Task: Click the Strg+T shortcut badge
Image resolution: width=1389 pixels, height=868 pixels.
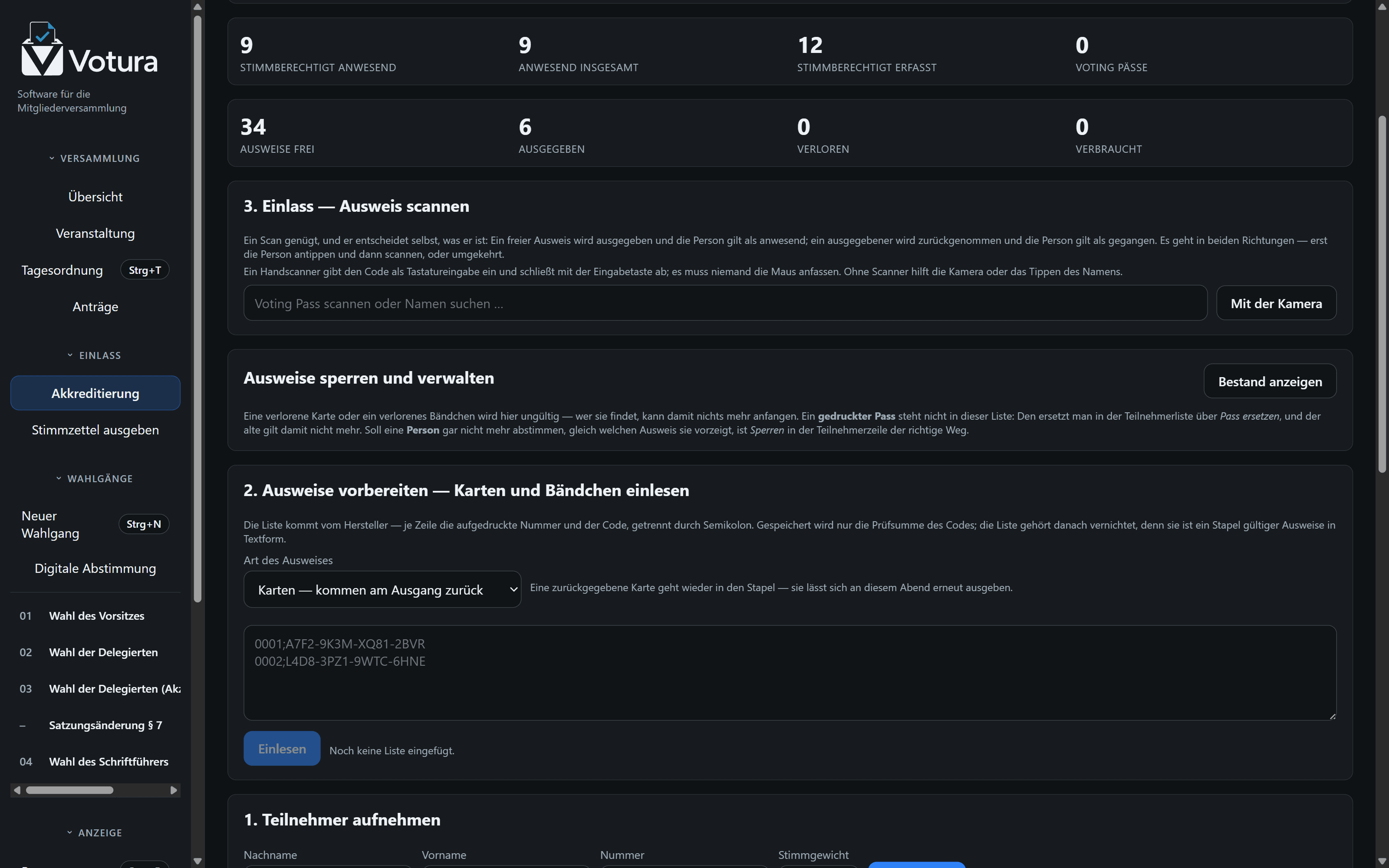Action: click(x=145, y=270)
